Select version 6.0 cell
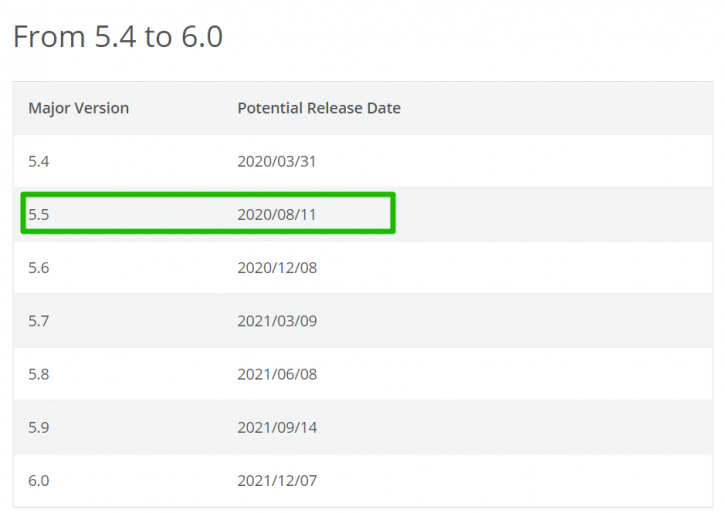The image size is (725, 513). tap(39, 481)
